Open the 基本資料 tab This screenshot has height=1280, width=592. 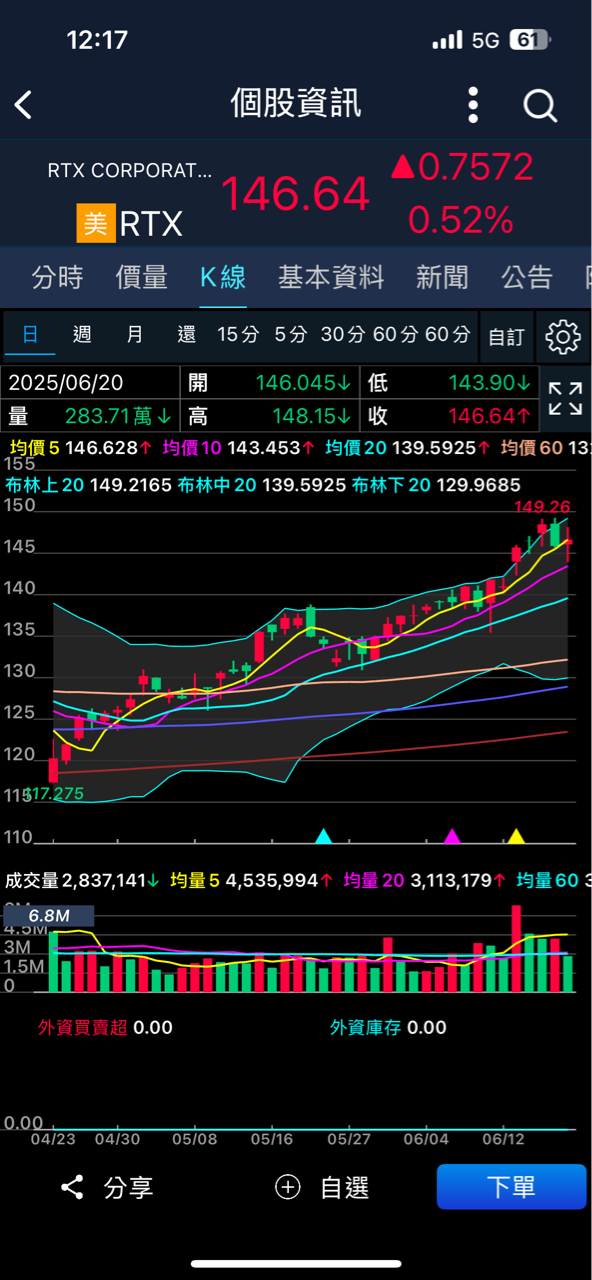pos(331,277)
